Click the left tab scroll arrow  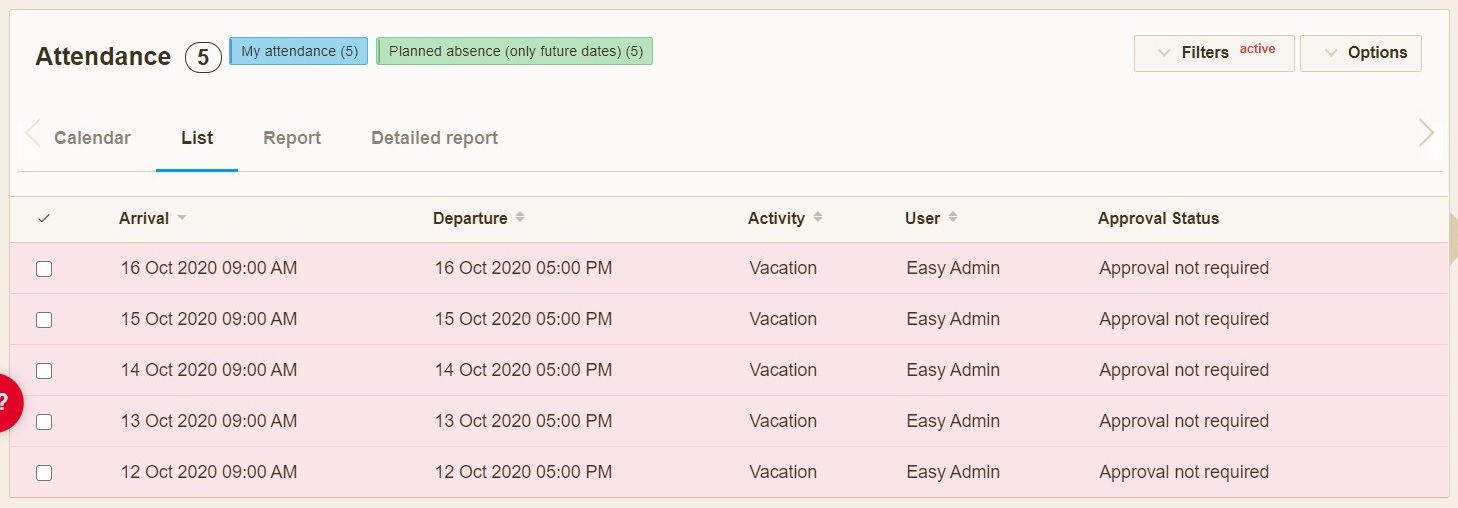pos(33,134)
